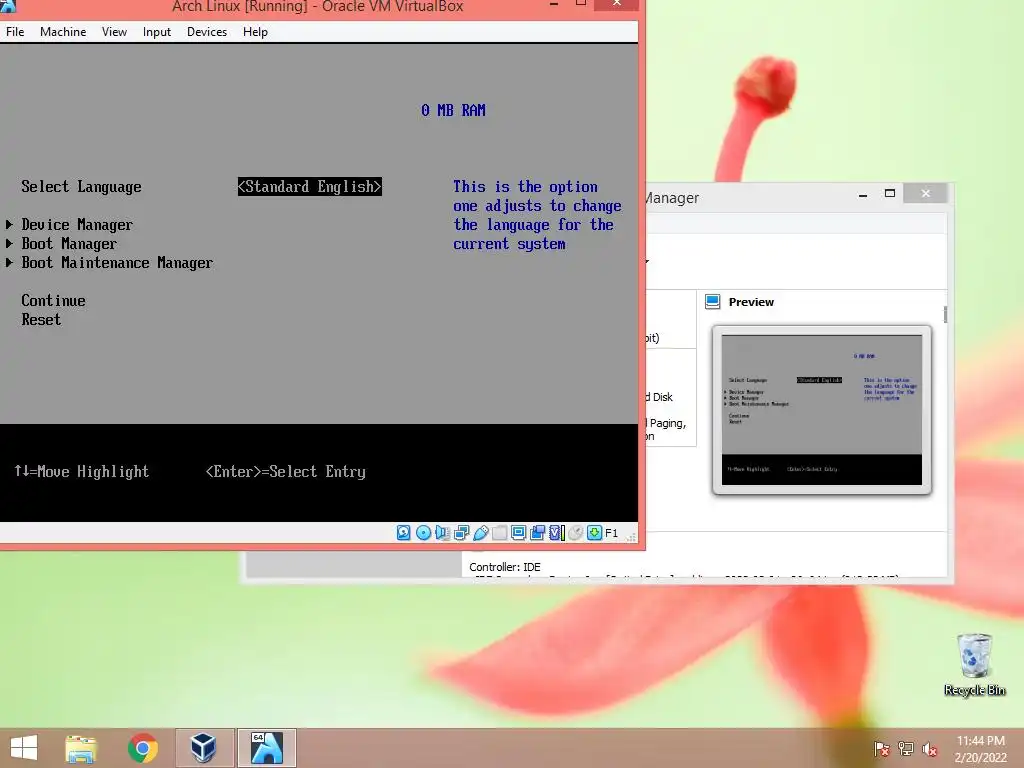Expand the Boot Manager entry
1024x768 pixels.
69,244
